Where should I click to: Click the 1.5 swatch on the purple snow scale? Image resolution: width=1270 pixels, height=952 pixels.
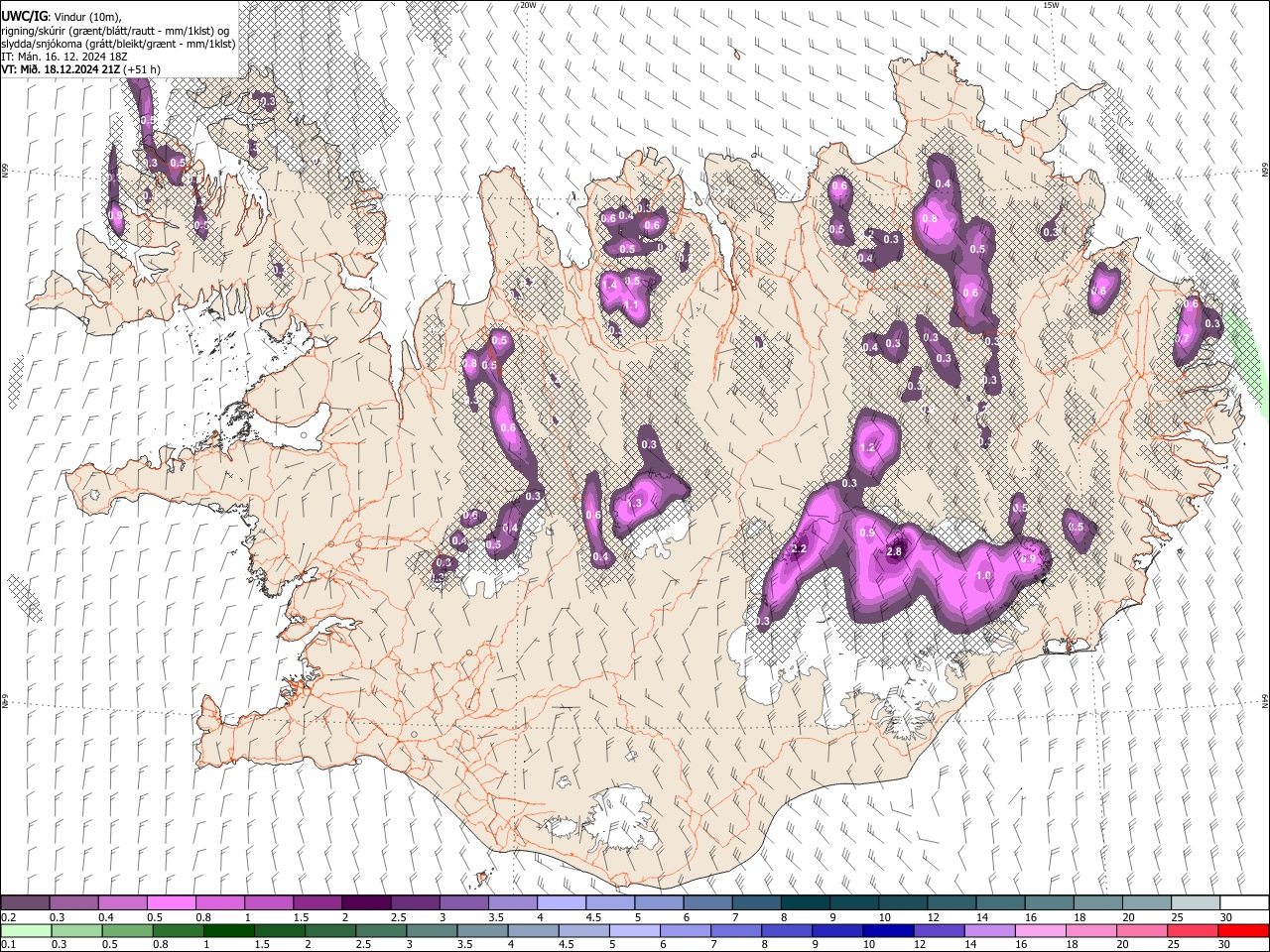click(x=317, y=902)
